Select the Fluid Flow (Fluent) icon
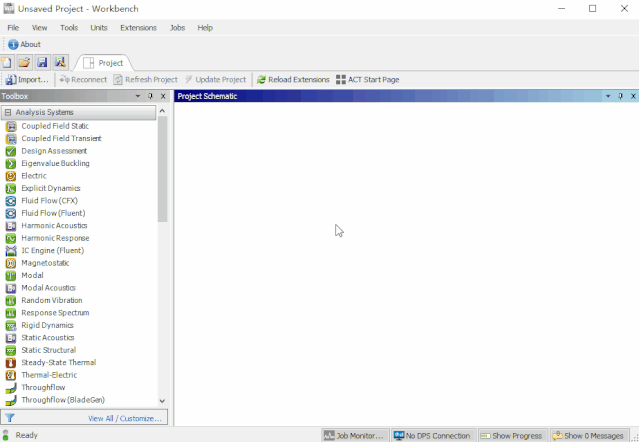Image resolution: width=639 pixels, height=442 pixels. [11, 213]
